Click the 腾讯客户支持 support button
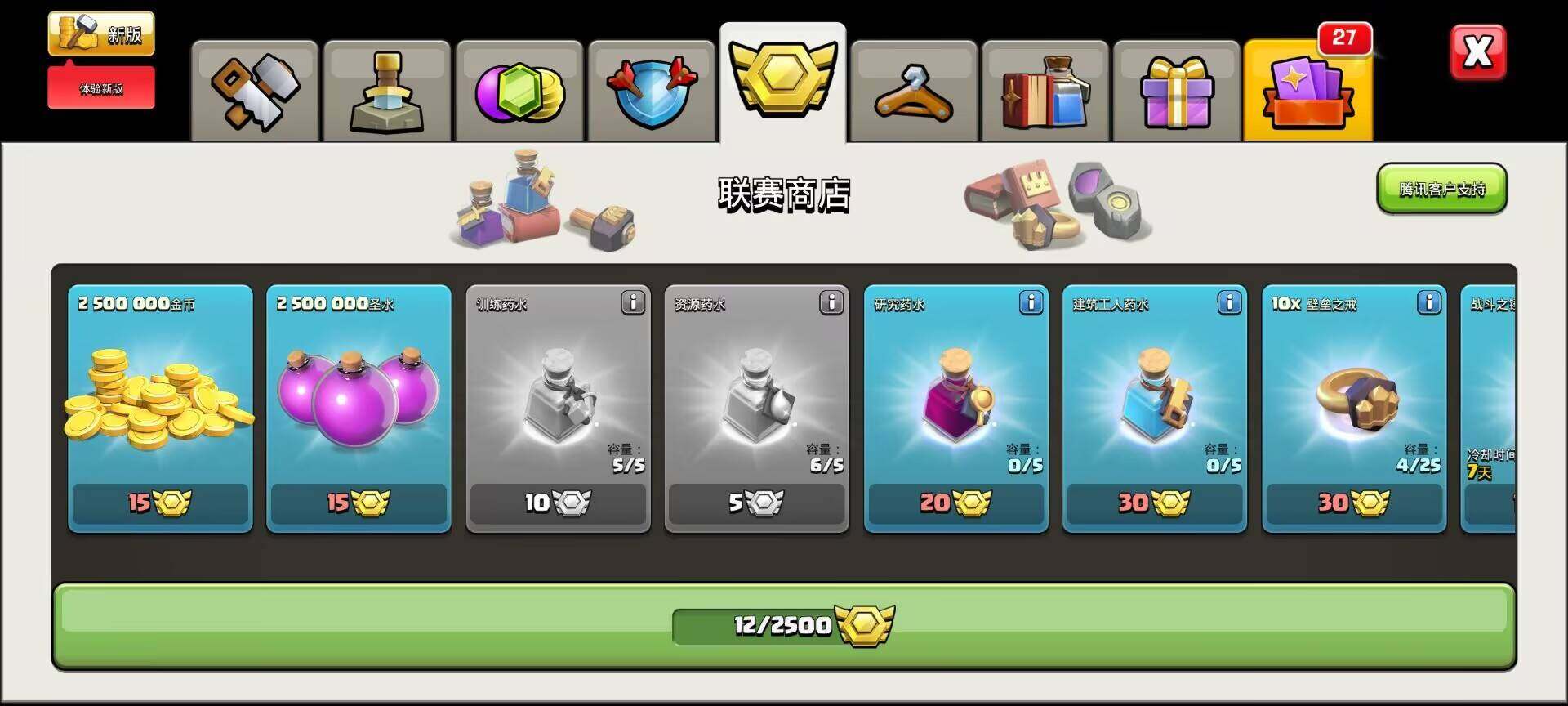The image size is (1568, 706). pos(1441,189)
